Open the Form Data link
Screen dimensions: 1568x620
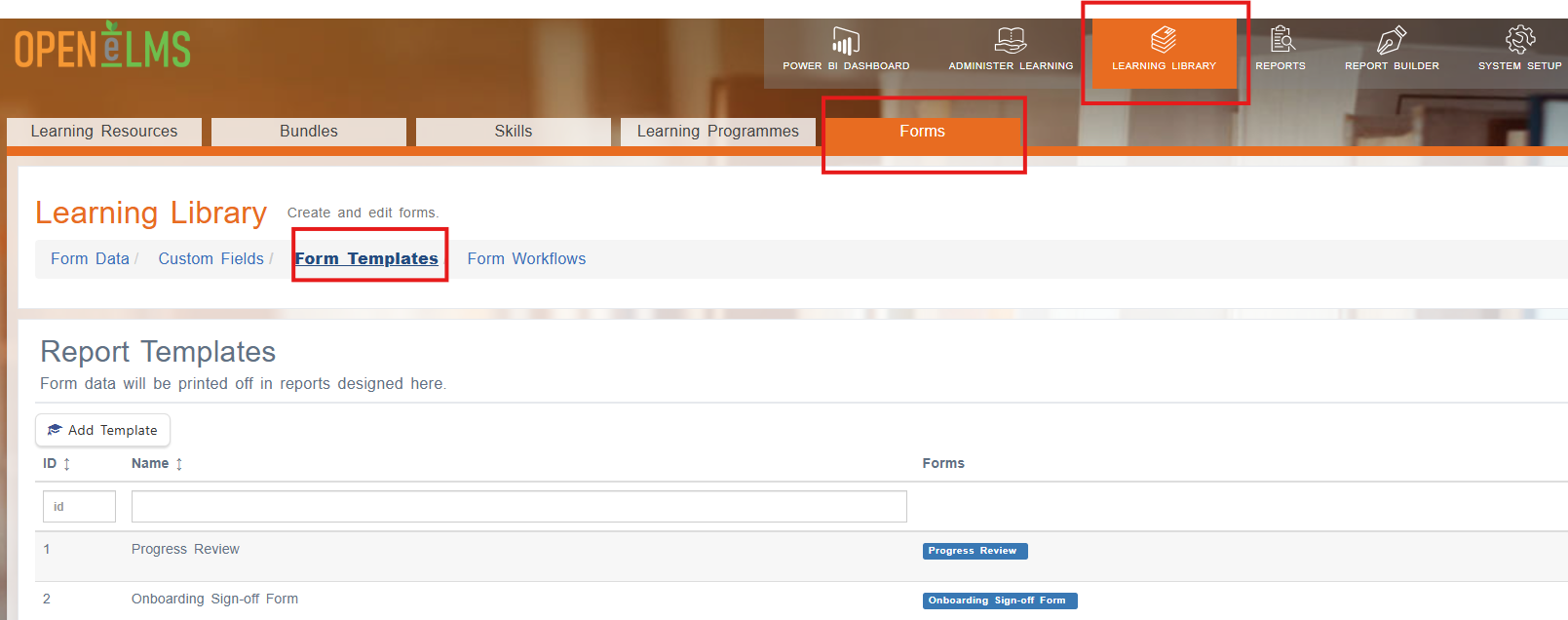(90, 258)
